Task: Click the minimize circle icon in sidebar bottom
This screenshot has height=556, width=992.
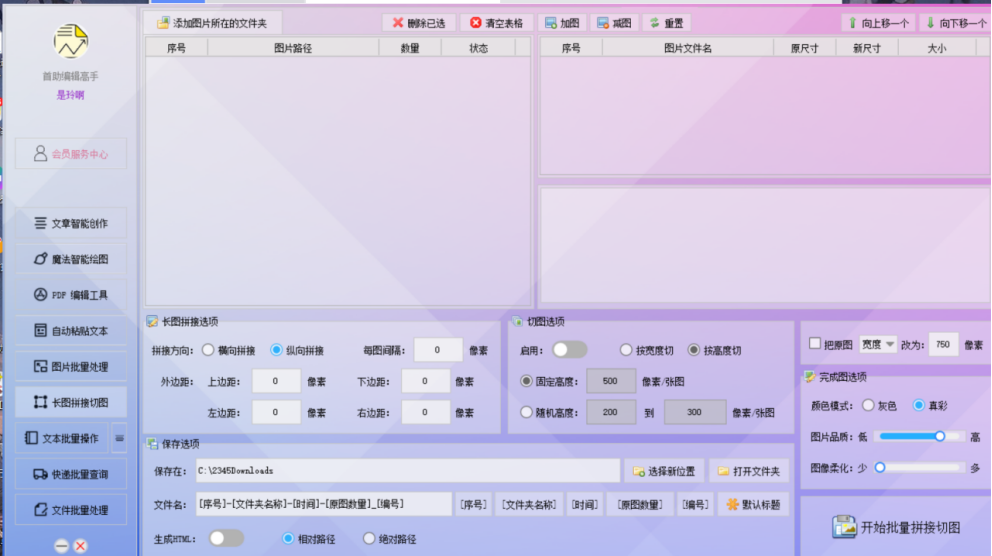Action: pyautogui.click(x=61, y=546)
